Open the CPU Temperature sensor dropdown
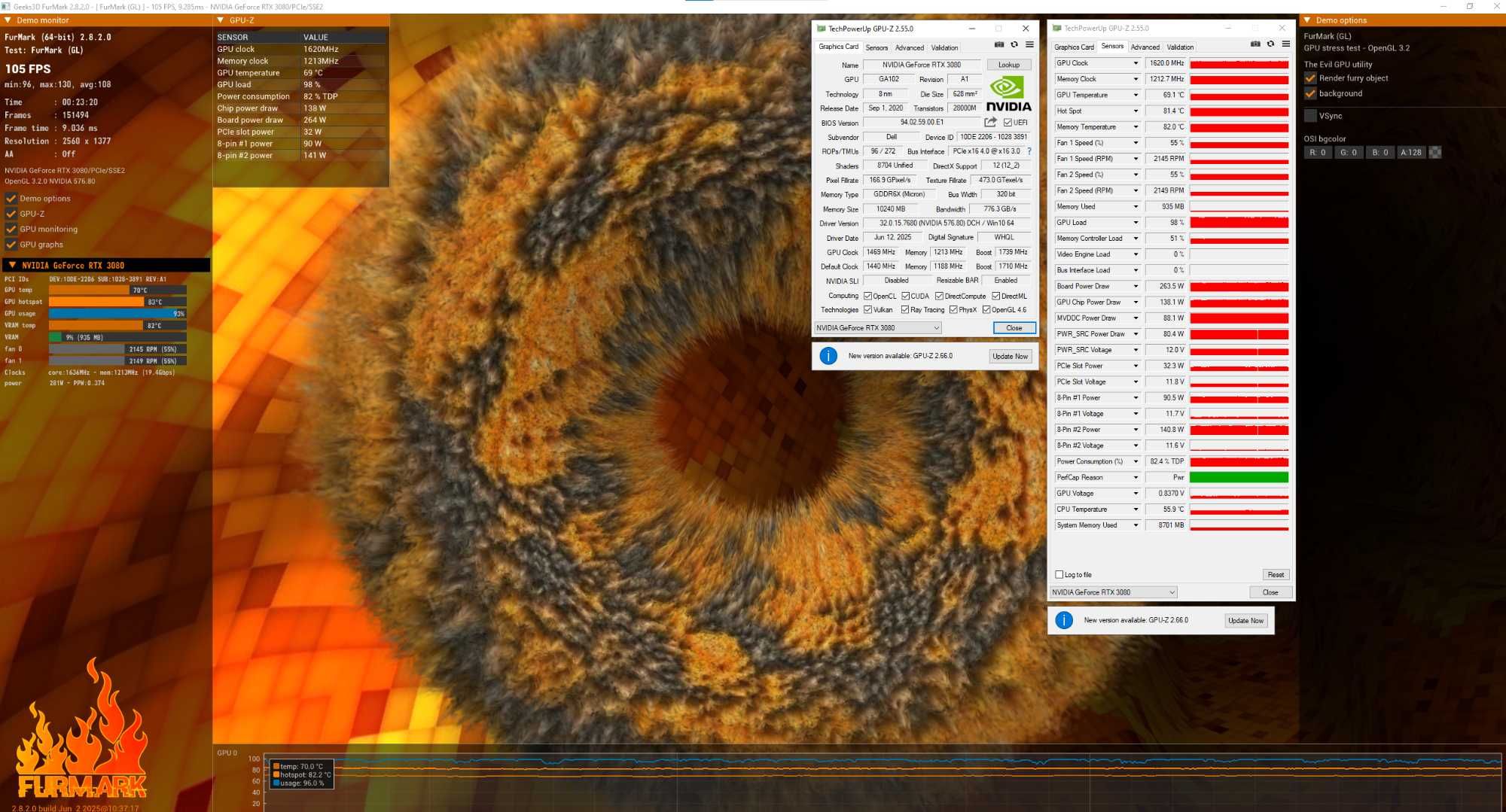Image resolution: width=1506 pixels, height=812 pixels. (1136, 509)
